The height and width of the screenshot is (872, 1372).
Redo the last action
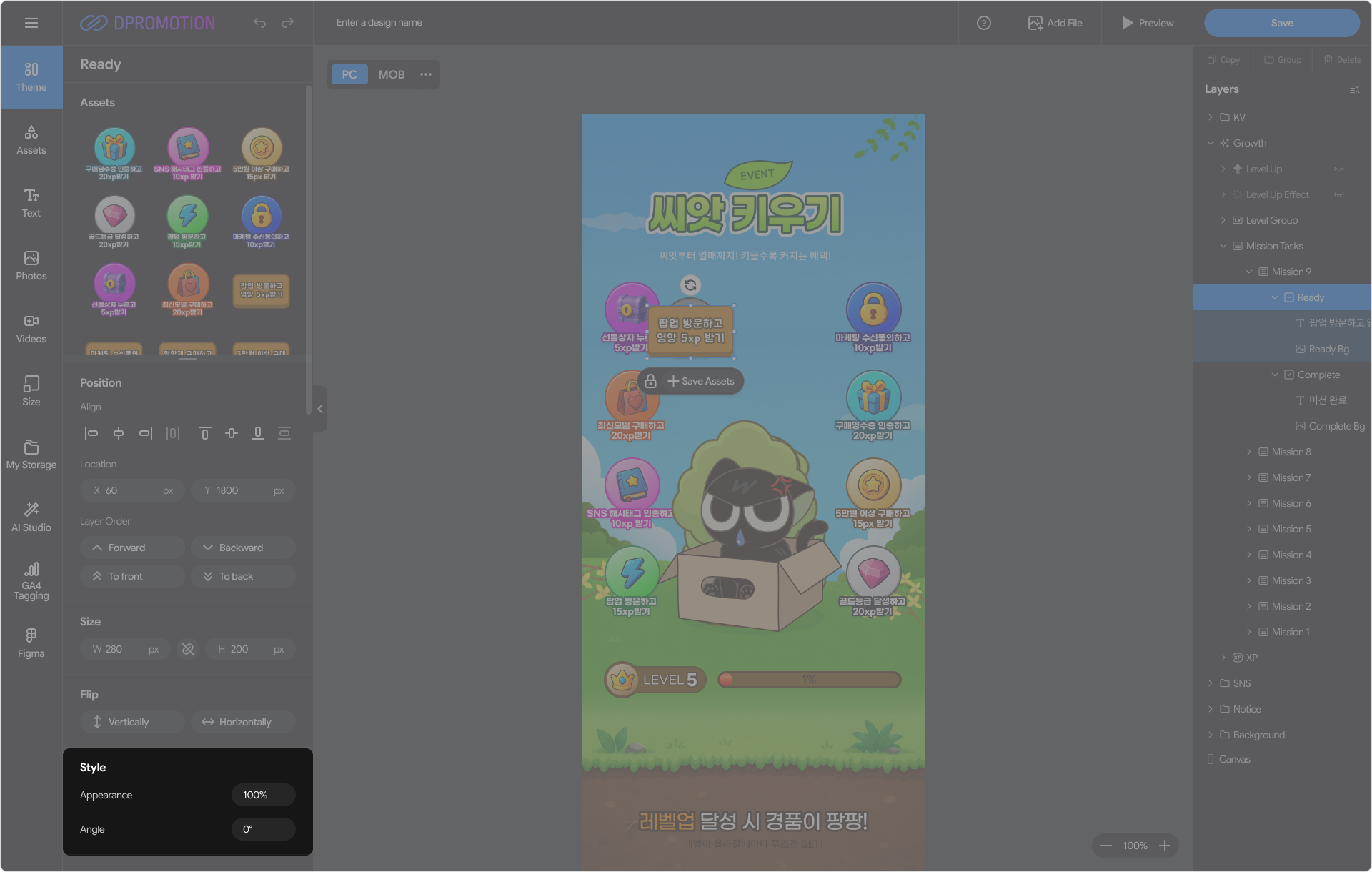point(287,23)
